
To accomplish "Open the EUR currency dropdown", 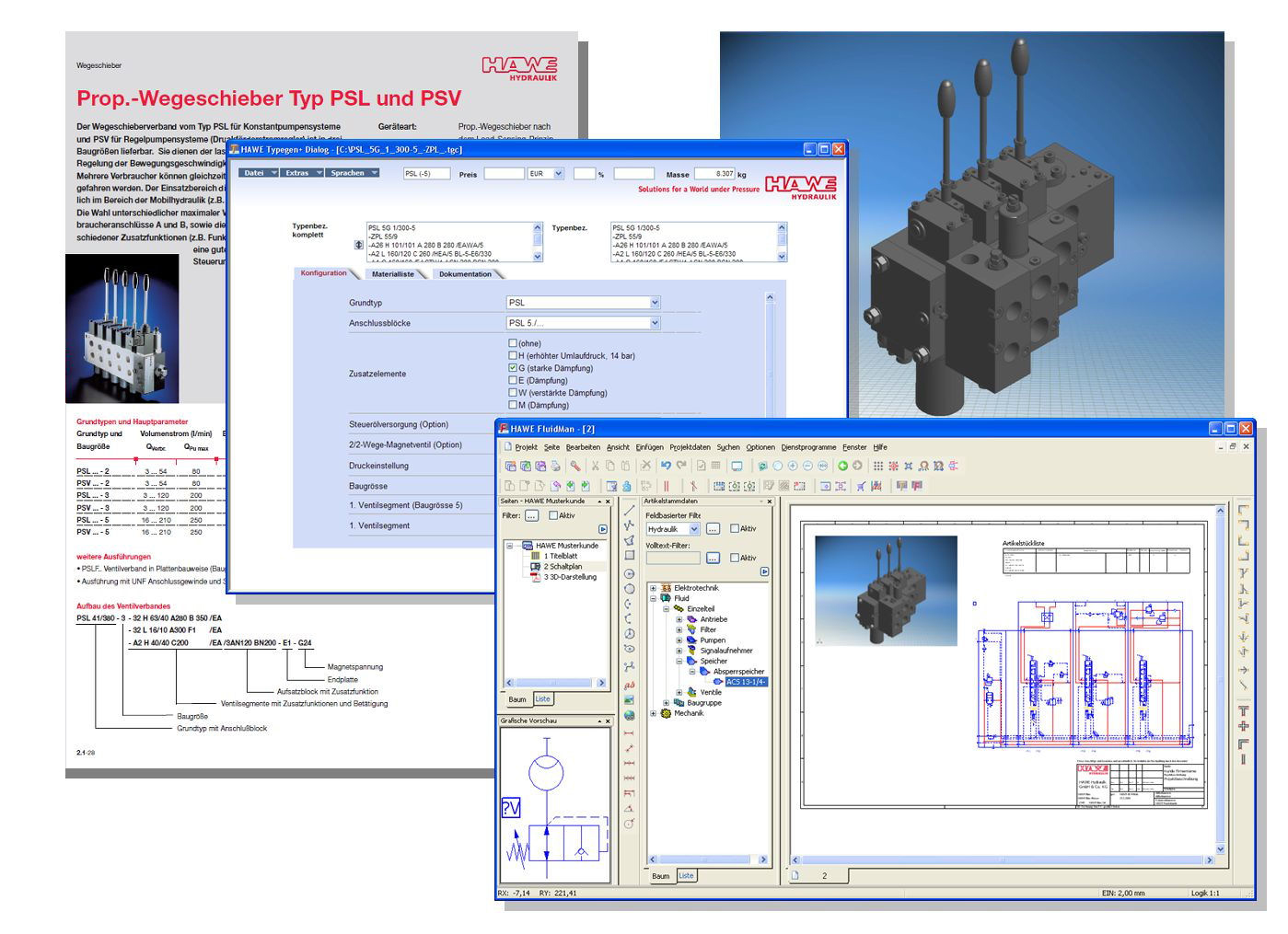I will click(x=560, y=173).
